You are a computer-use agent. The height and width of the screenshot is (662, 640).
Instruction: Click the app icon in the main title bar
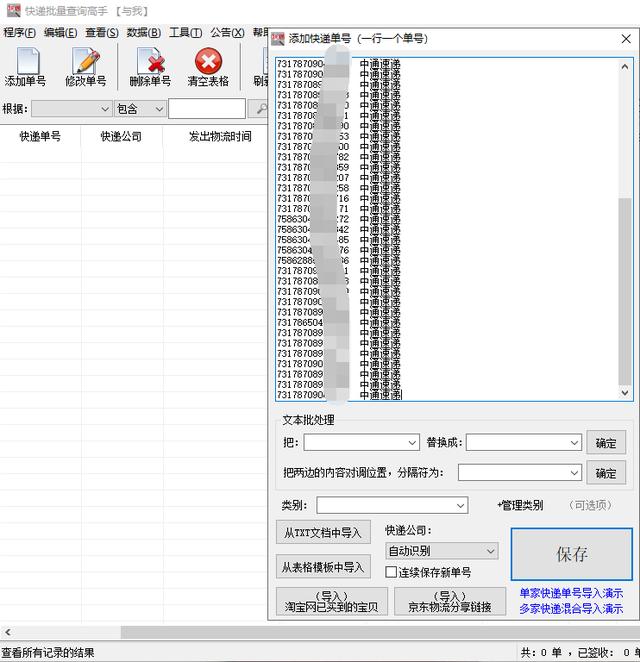click(14, 11)
